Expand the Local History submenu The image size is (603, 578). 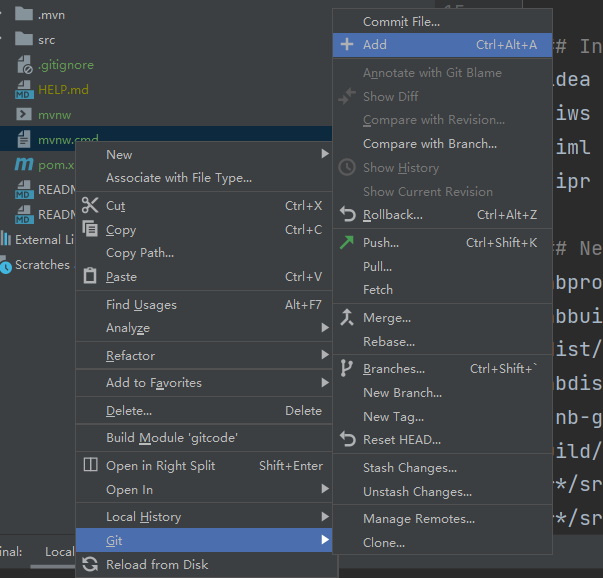[x=325, y=517]
